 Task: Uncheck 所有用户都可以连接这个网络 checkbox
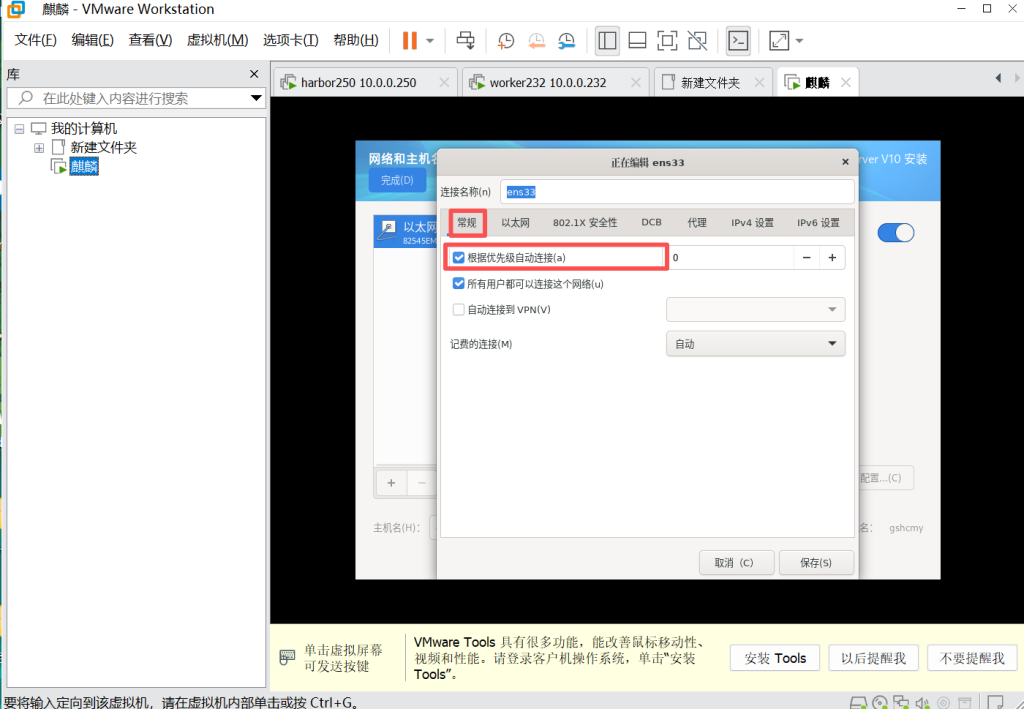(459, 284)
